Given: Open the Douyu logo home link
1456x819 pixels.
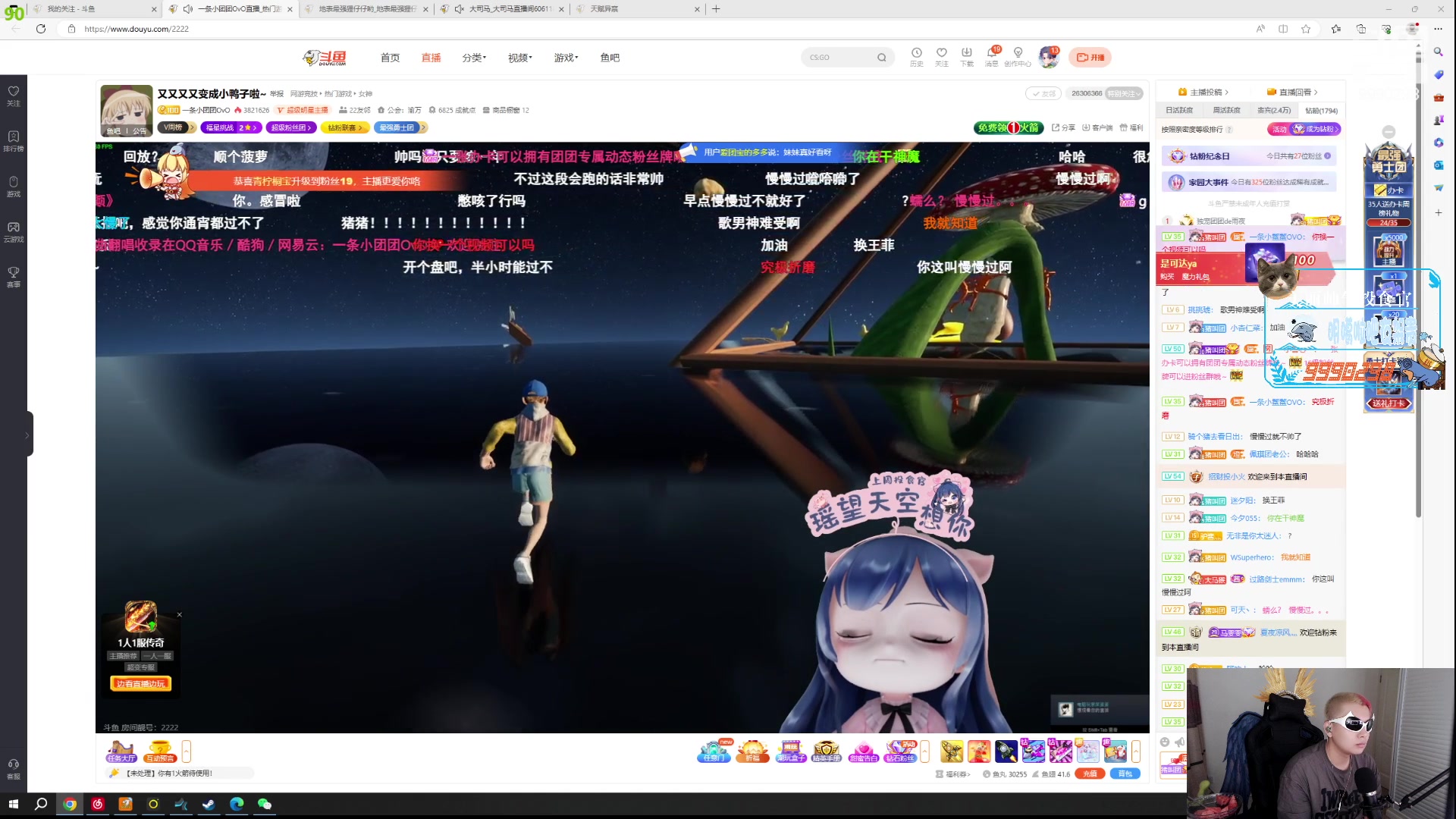Looking at the screenshot, I should [x=325, y=58].
